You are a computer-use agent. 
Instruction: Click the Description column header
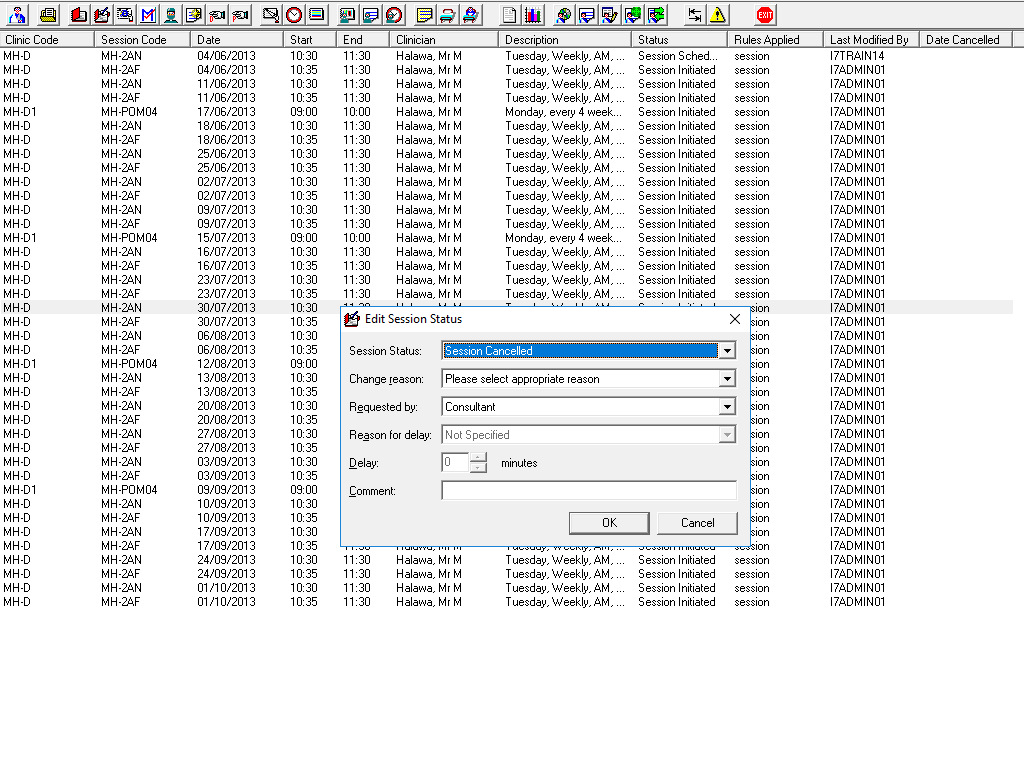(x=565, y=39)
